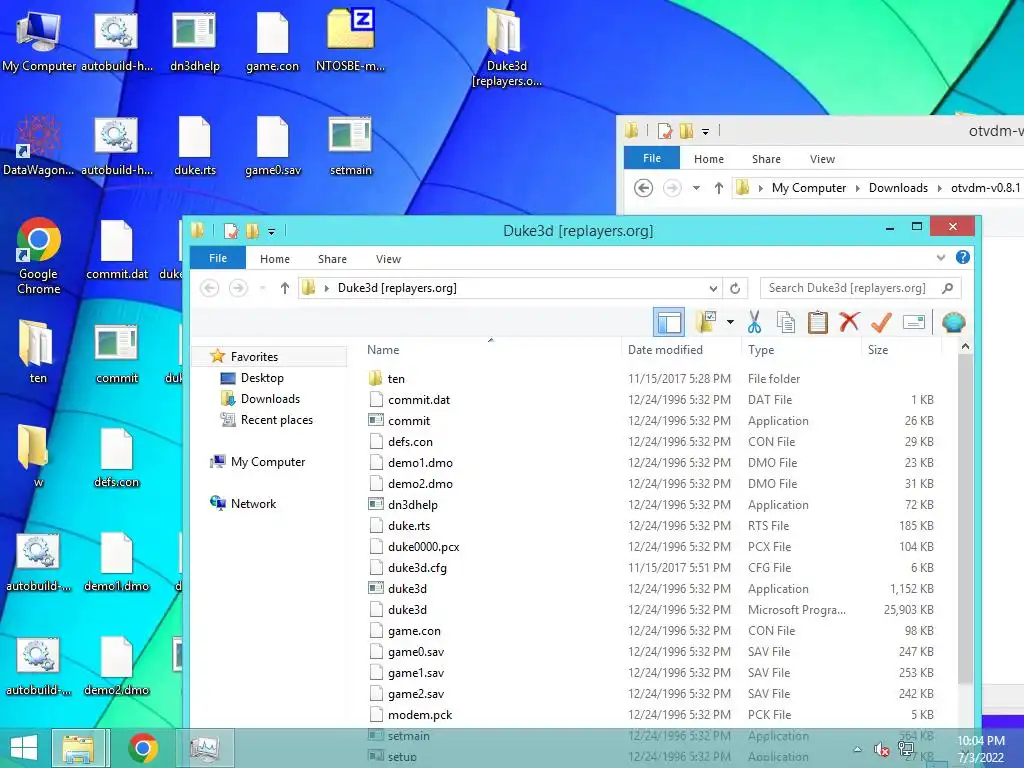1024x768 pixels.
Task: Select the duke3d.cfg file row
Action: click(x=653, y=568)
